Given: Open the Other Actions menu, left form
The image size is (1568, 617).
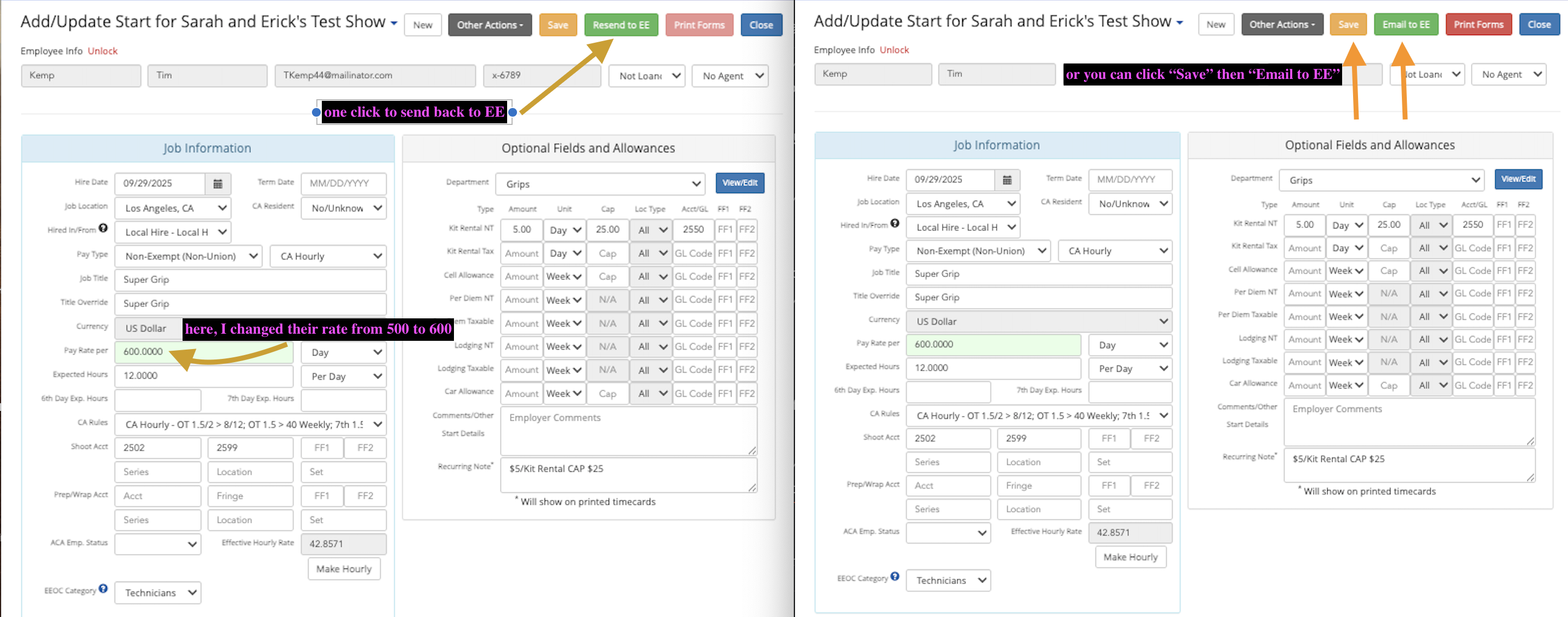Looking at the screenshot, I should pyautogui.click(x=490, y=25).
